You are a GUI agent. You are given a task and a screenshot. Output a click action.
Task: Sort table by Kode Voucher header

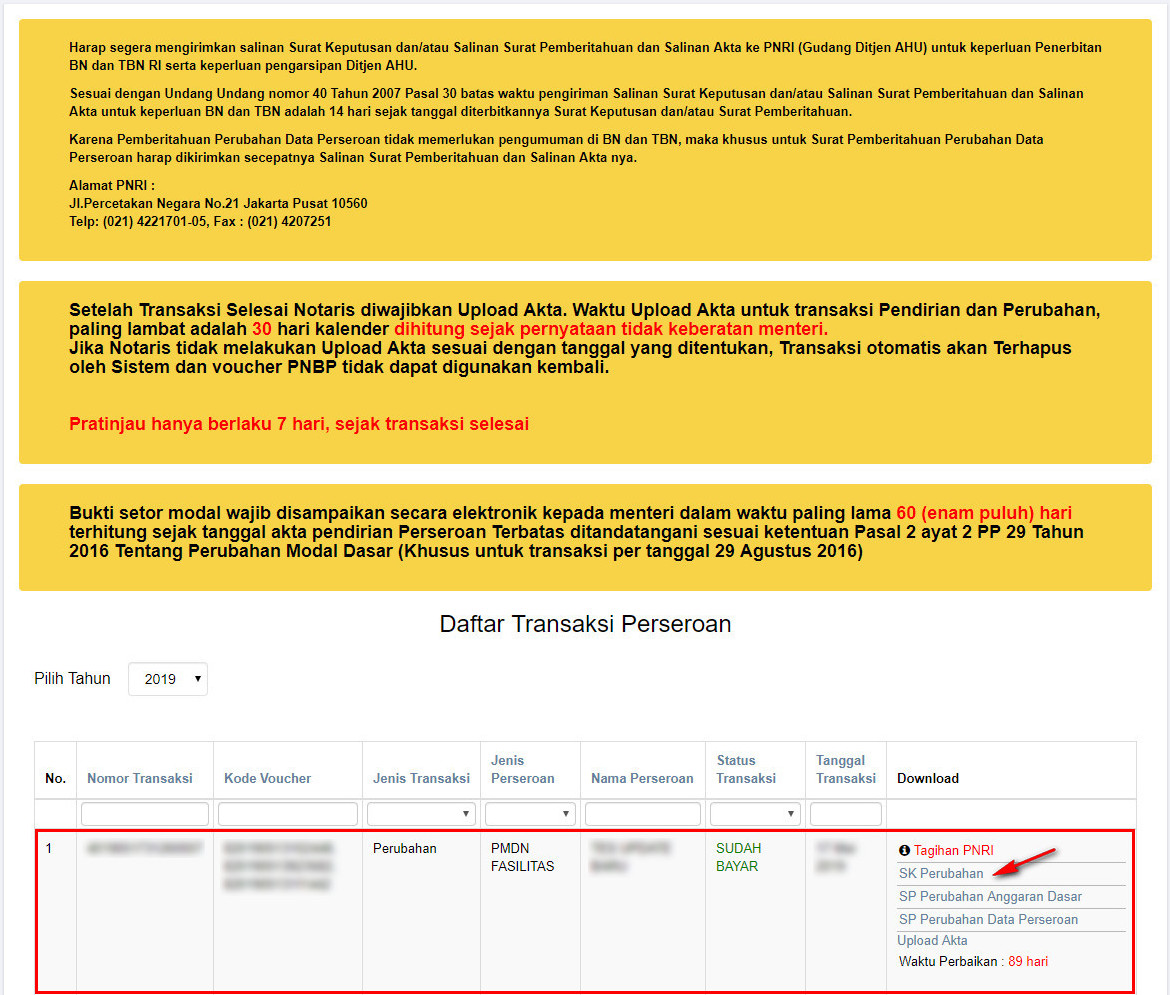point(267,778)
